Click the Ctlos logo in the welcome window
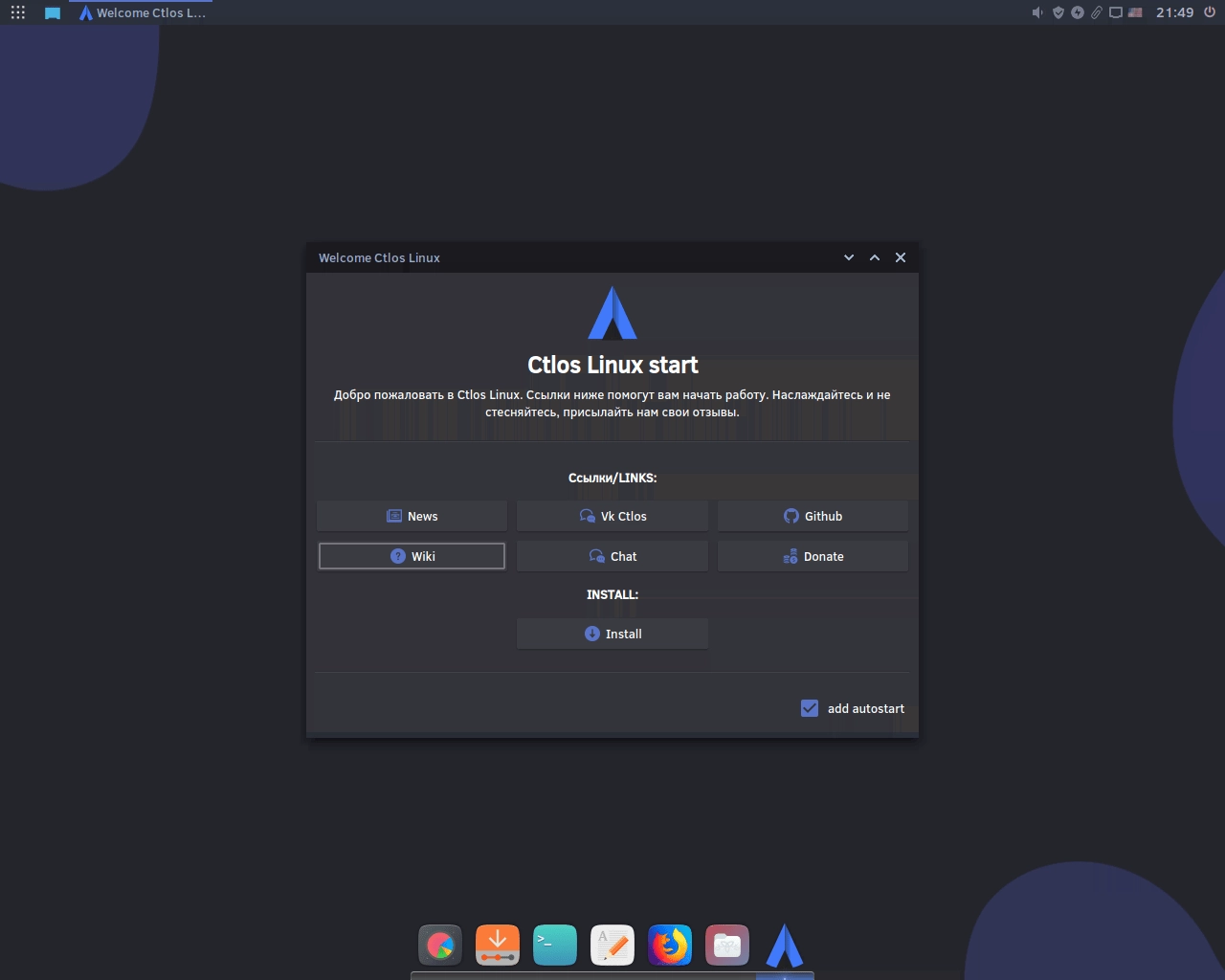The height and width of the screenshot is (980, 1225). (x=612, y=313)
